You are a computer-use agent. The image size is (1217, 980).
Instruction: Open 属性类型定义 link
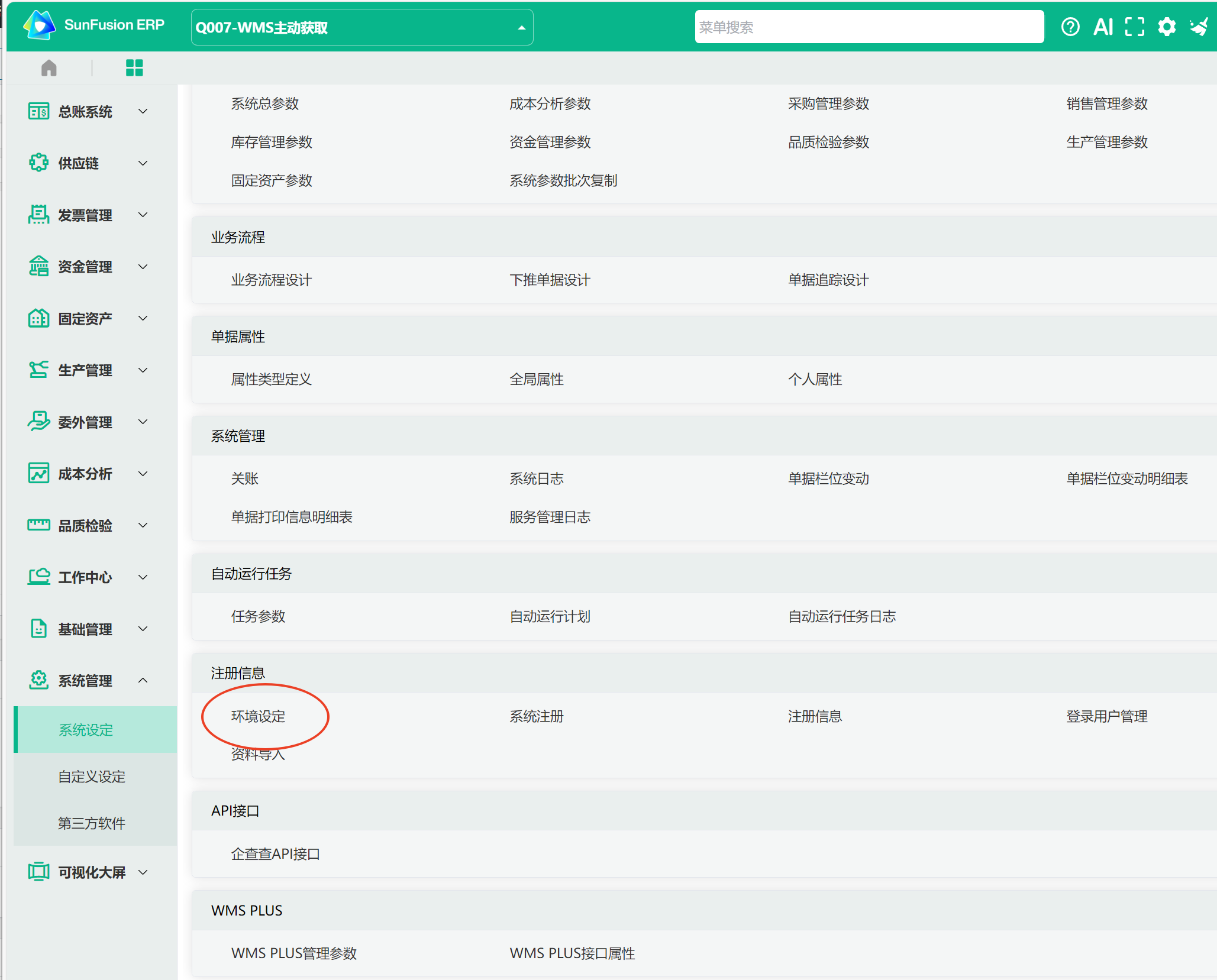click(x=272, y=379)
